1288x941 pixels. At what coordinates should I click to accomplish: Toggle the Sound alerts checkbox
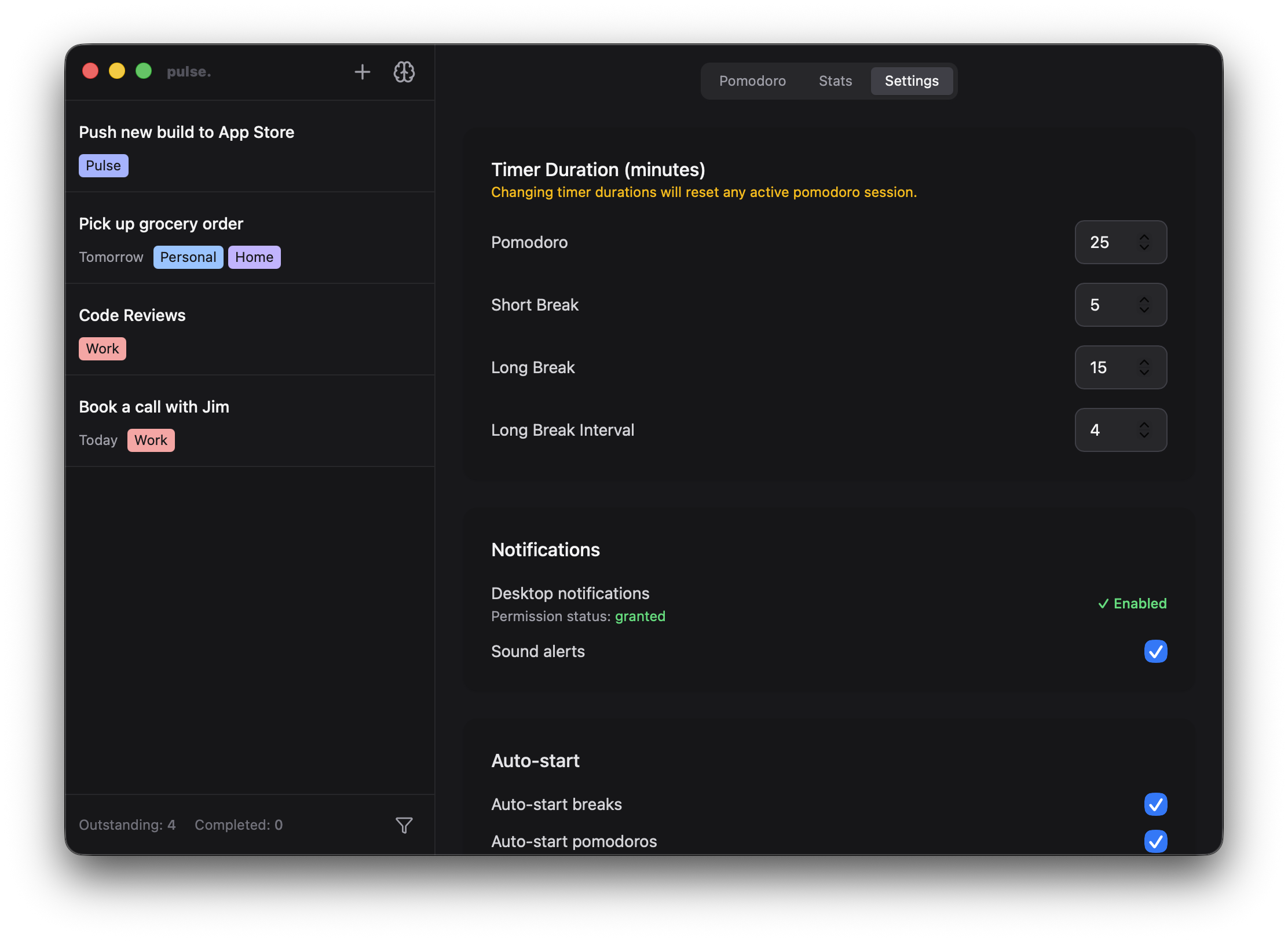1156,651
